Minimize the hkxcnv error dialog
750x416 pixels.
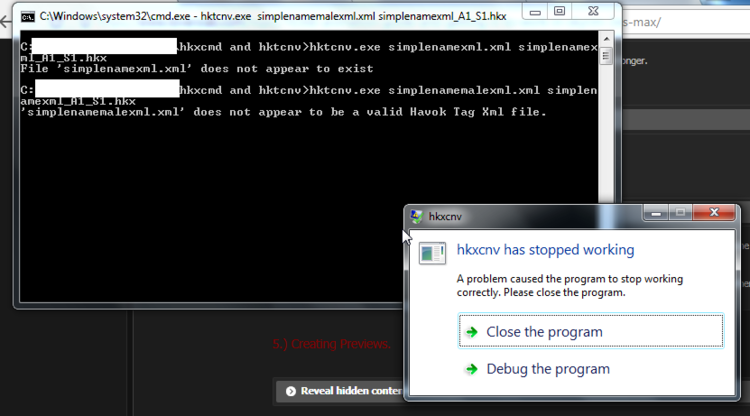coord(656,213)
